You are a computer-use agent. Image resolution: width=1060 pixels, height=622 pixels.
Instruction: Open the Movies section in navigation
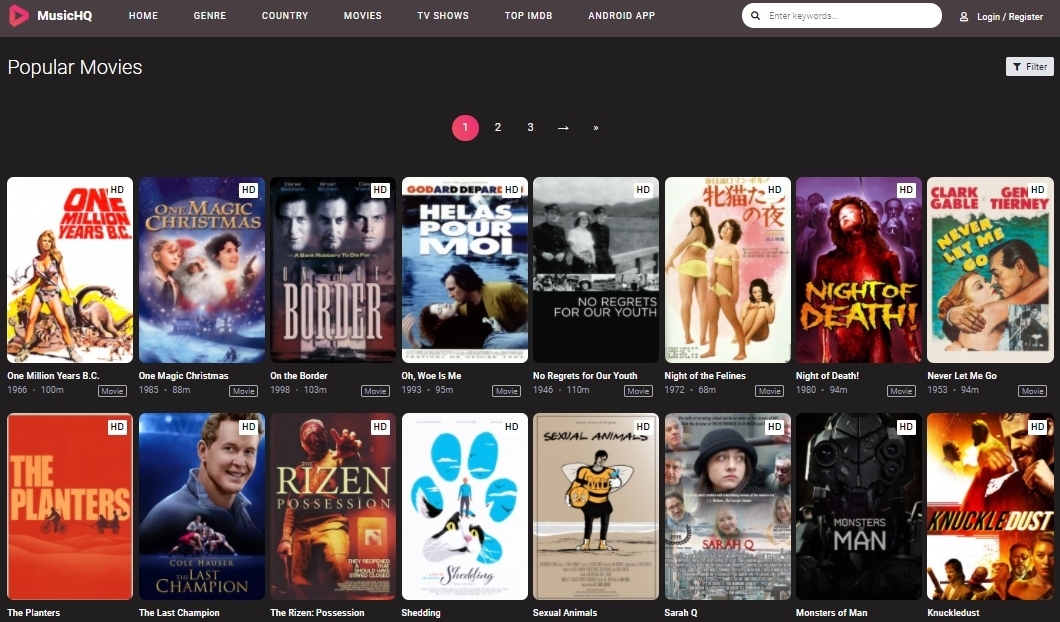click(x=362, y=16)
